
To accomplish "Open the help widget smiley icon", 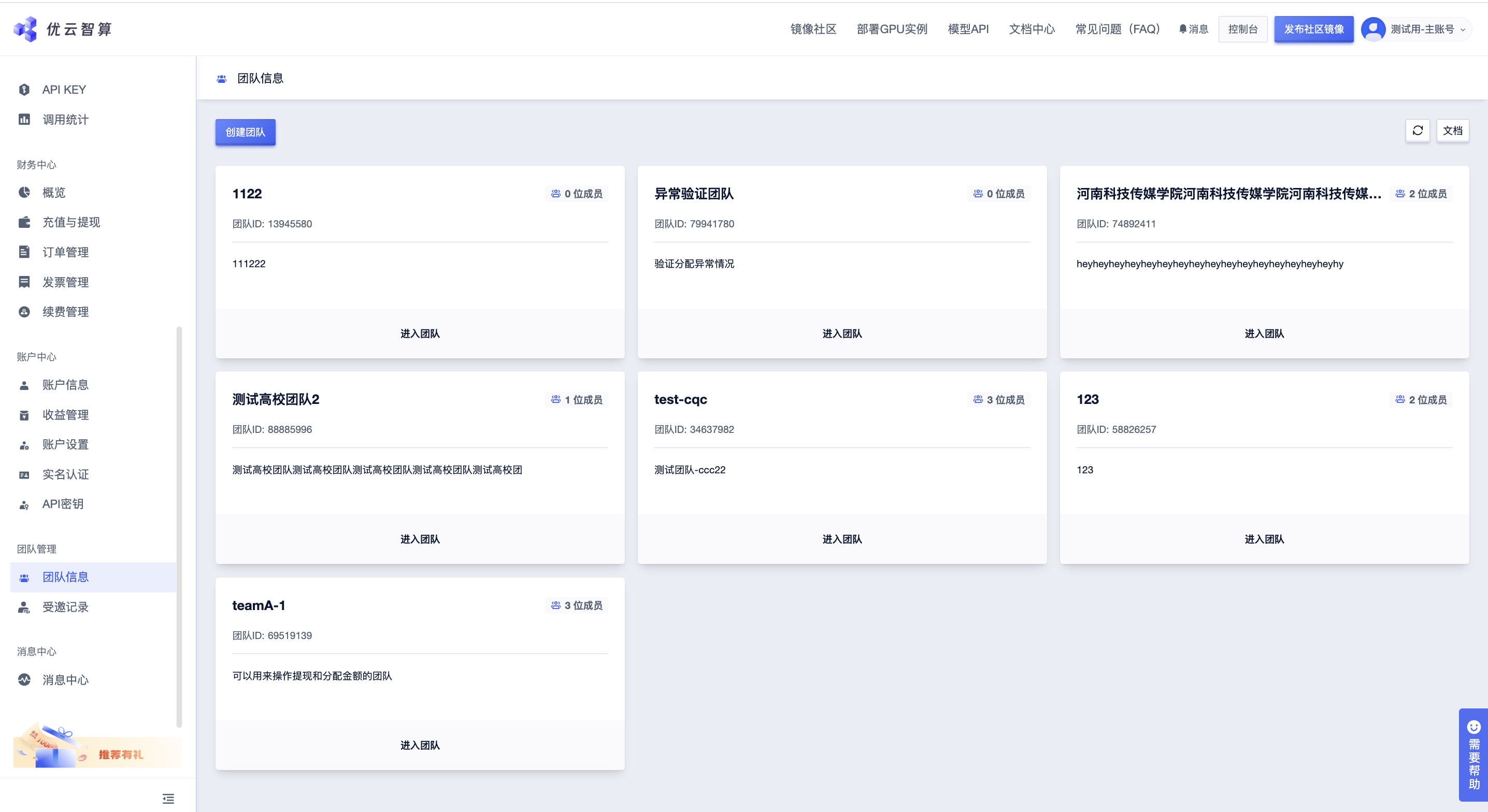I will [x=1473, y=727].
